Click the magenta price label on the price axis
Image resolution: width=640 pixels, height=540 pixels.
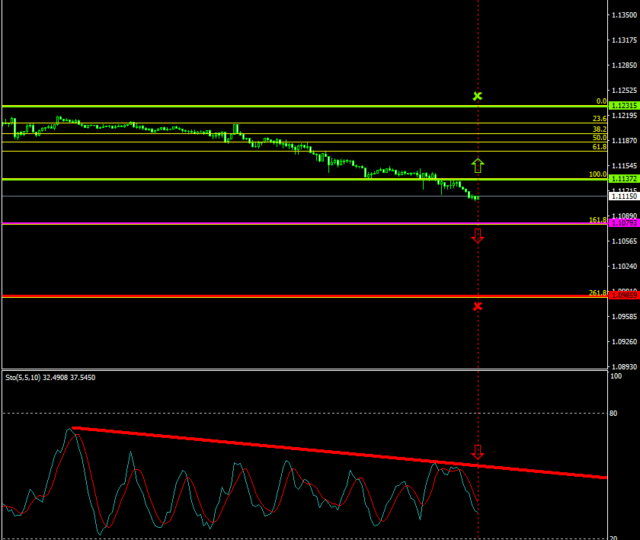625,224
